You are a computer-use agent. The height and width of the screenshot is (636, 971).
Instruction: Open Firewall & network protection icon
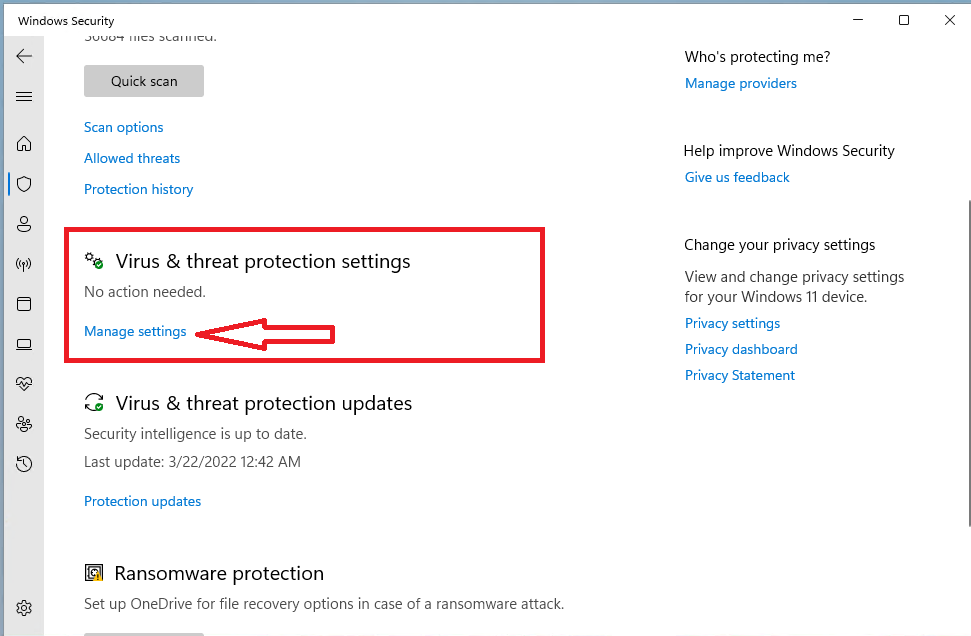pos(24,264)
